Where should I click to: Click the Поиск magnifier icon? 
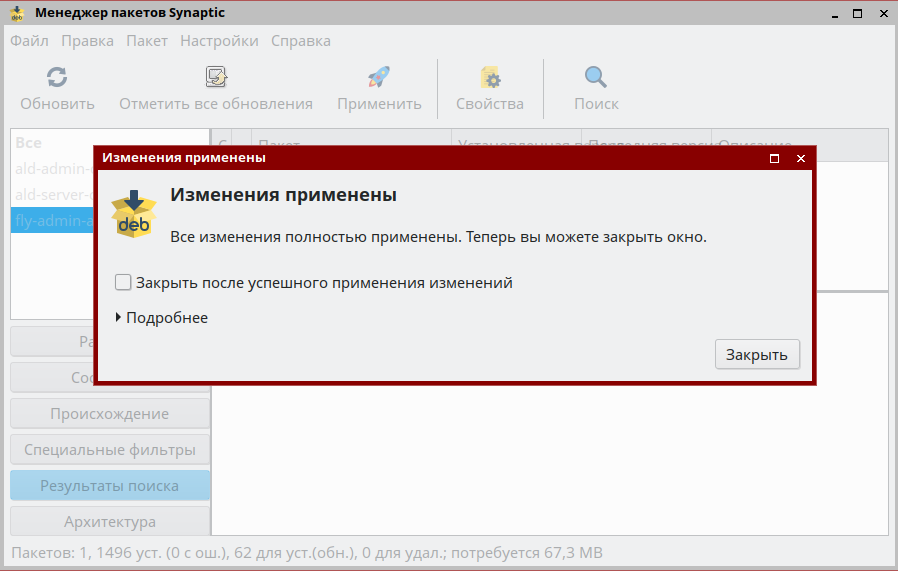[596, 77]
